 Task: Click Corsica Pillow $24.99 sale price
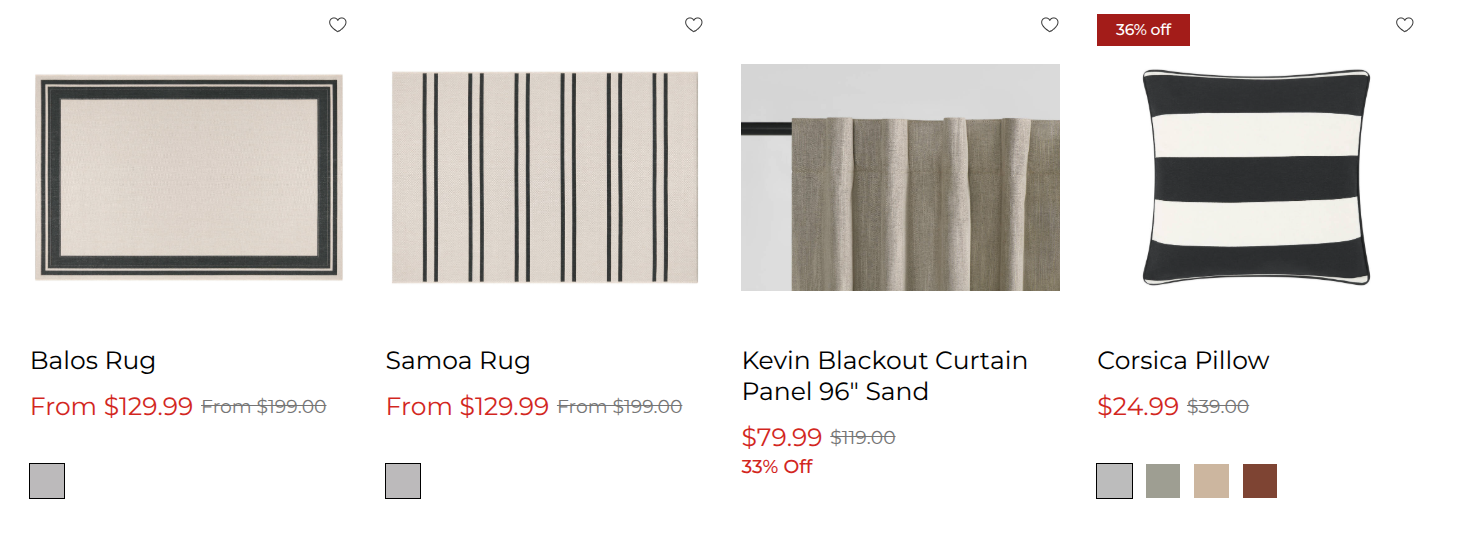click(1138, 407)
